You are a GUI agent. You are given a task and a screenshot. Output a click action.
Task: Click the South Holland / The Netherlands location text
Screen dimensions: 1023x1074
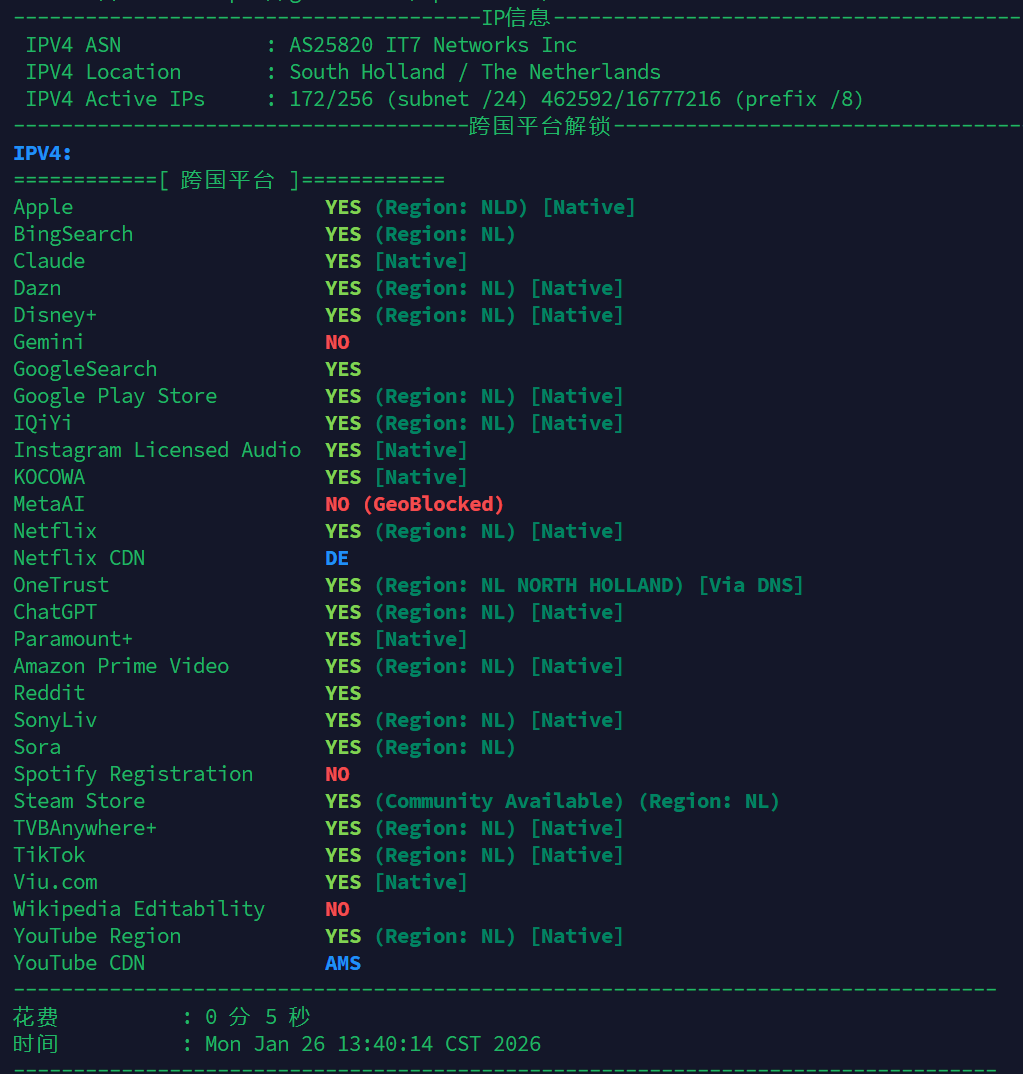tap(475, 72)
